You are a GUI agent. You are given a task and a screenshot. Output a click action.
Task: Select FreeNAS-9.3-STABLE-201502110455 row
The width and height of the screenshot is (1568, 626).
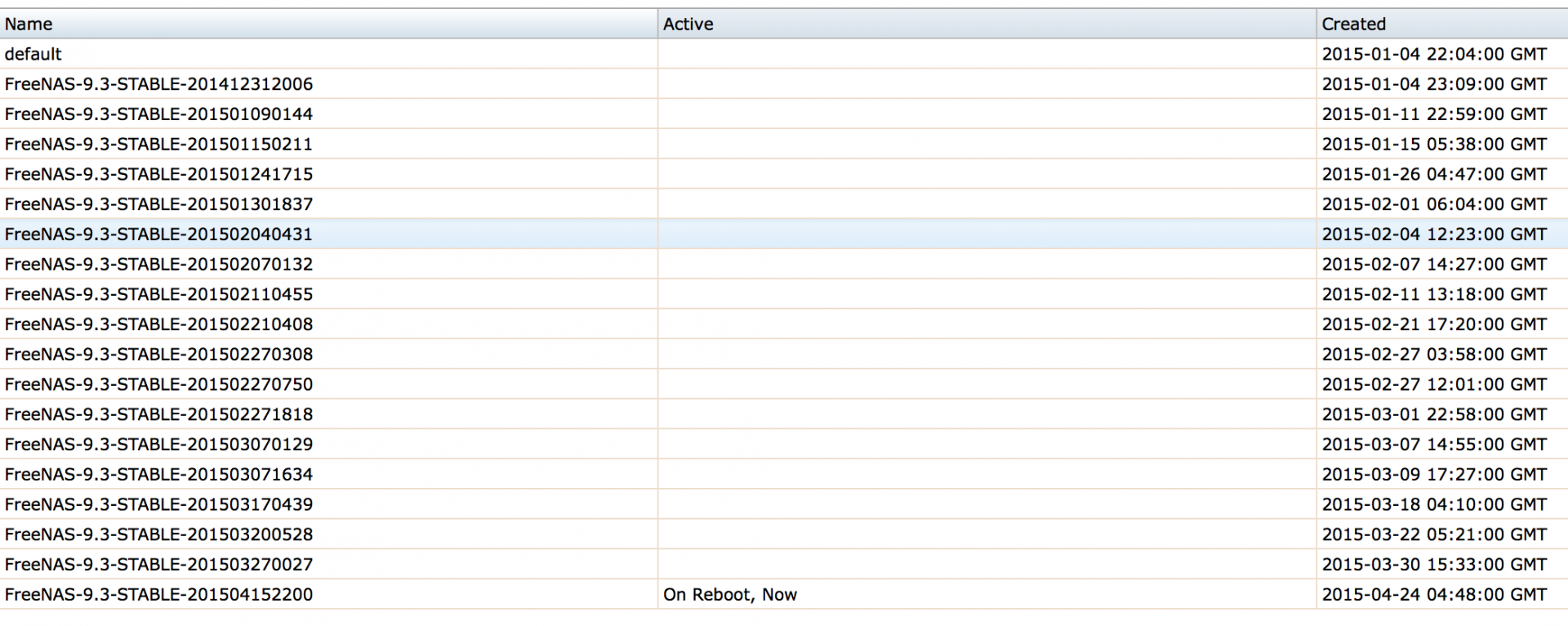click(x=784, y=294)
